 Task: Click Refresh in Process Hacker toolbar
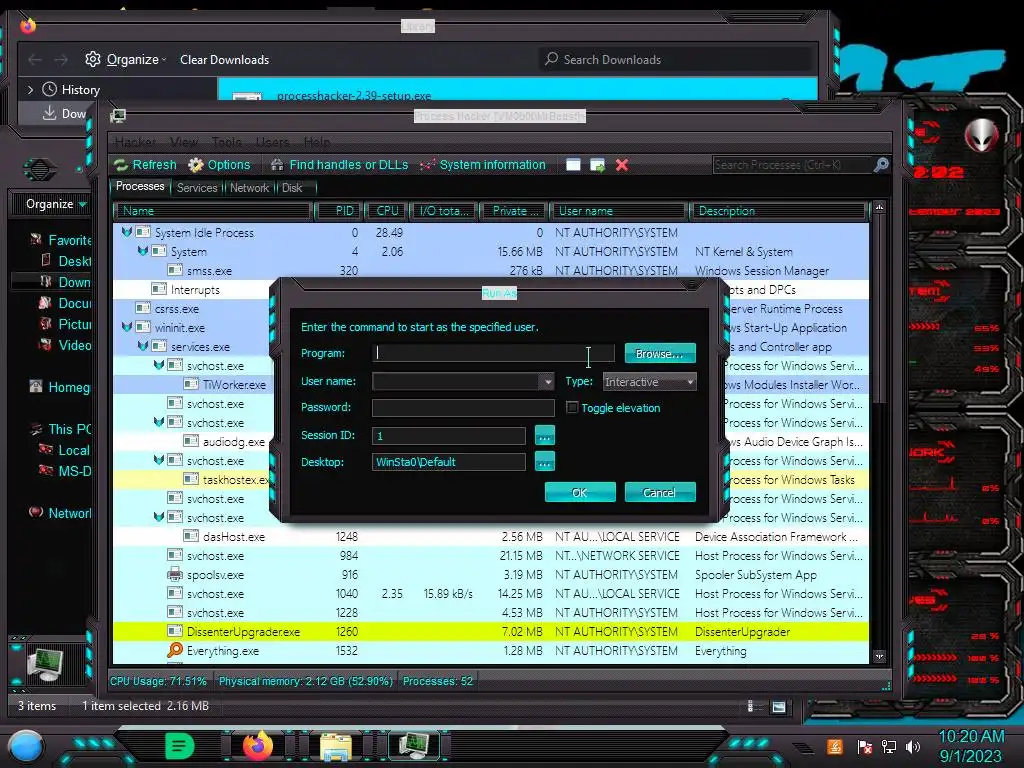[x=146, y=165]
